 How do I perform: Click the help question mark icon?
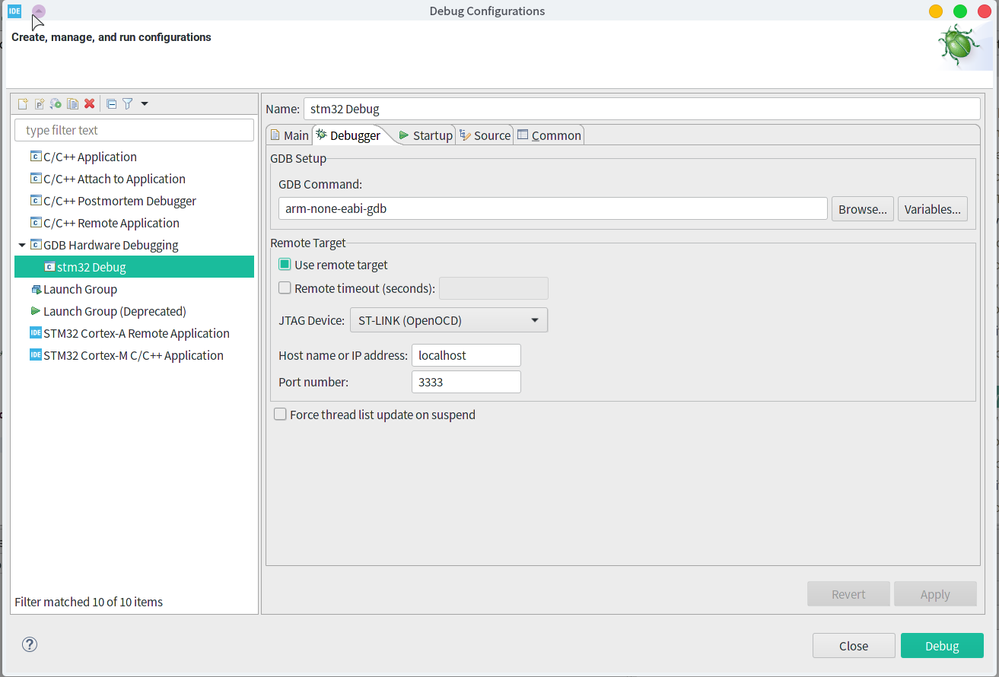pos(29,645)
